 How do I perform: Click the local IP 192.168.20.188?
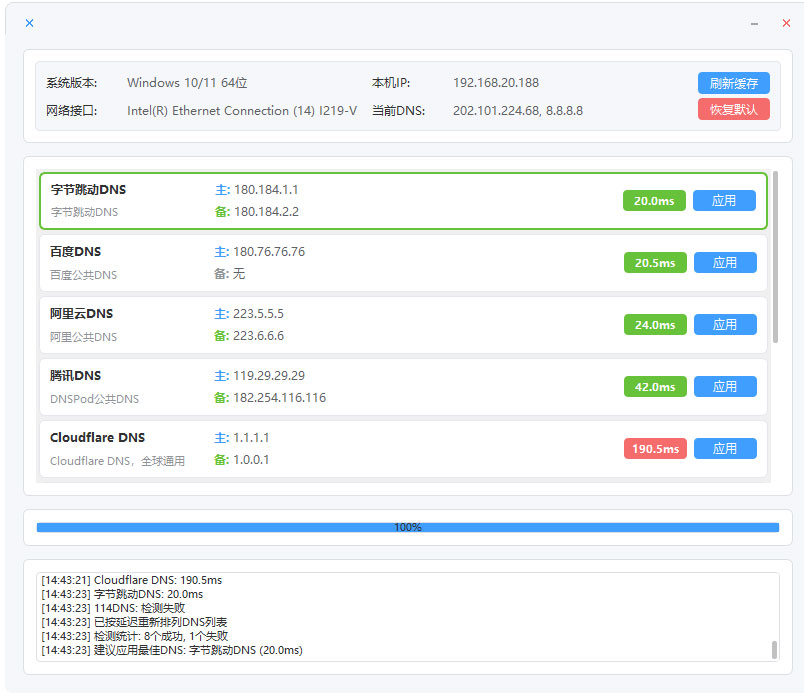496,83
